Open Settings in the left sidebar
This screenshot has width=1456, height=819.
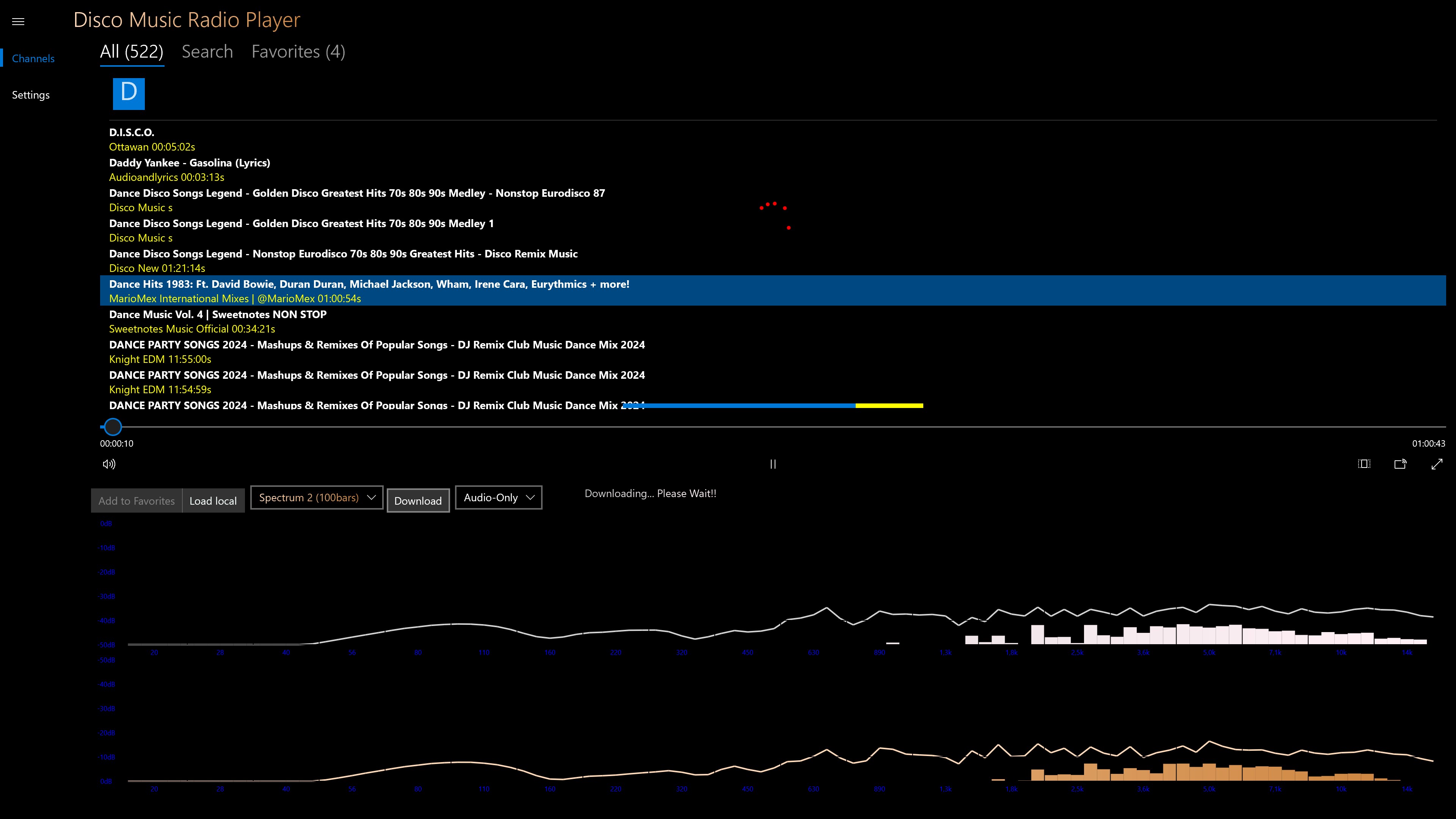click(31, 95)
